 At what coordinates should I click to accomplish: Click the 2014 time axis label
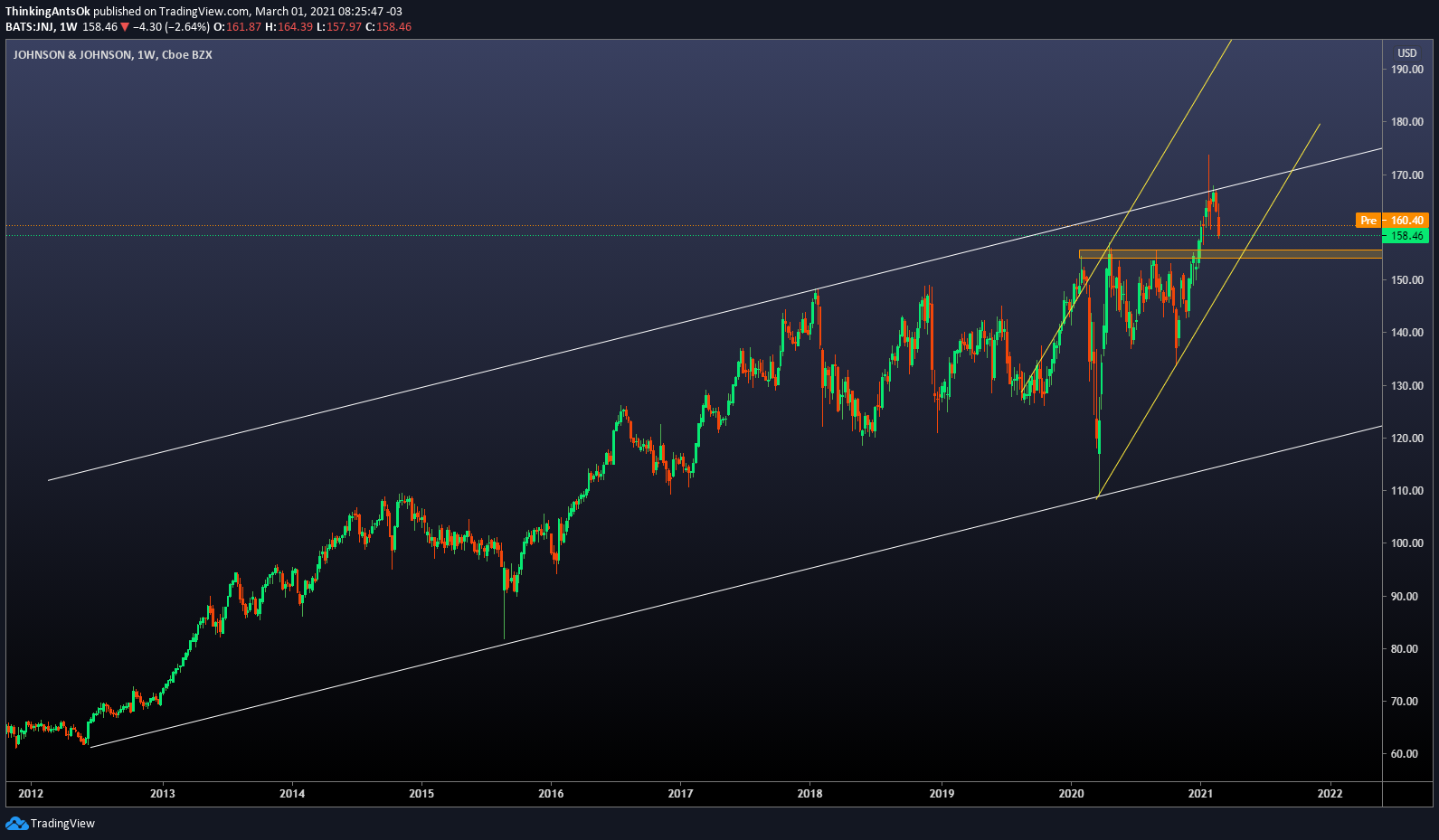coord(292,794)
